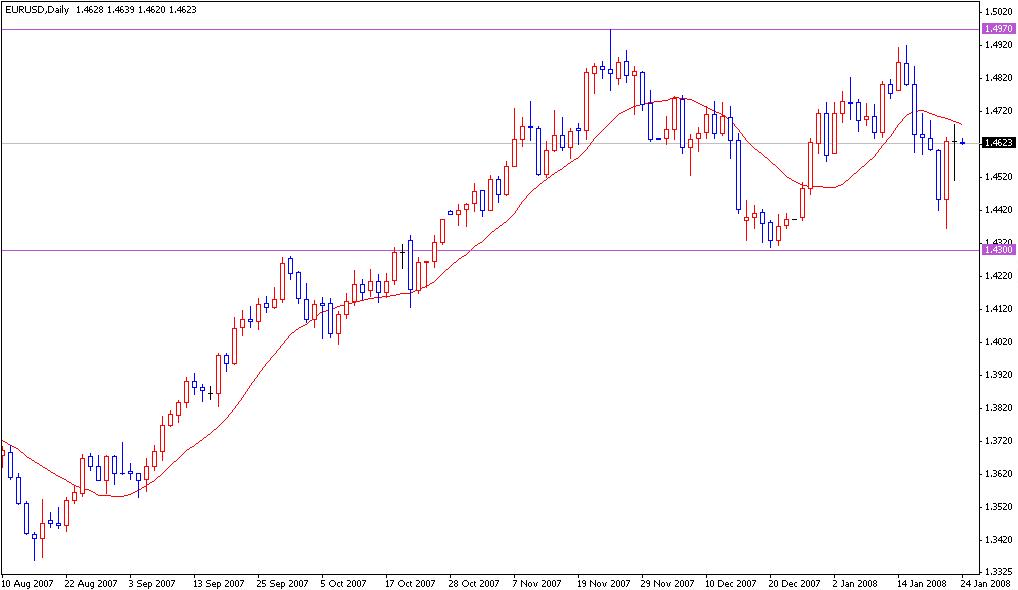Click the 1.4820 price axis label
1018x590 pixels.
point(999,78)
